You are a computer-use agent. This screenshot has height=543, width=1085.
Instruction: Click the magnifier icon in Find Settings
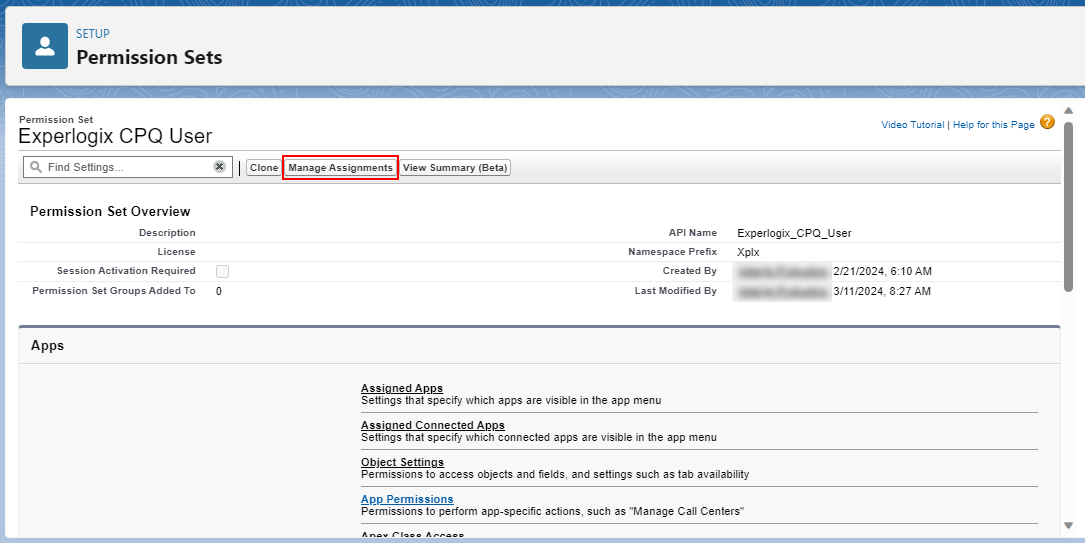click(x=36, y=167)
